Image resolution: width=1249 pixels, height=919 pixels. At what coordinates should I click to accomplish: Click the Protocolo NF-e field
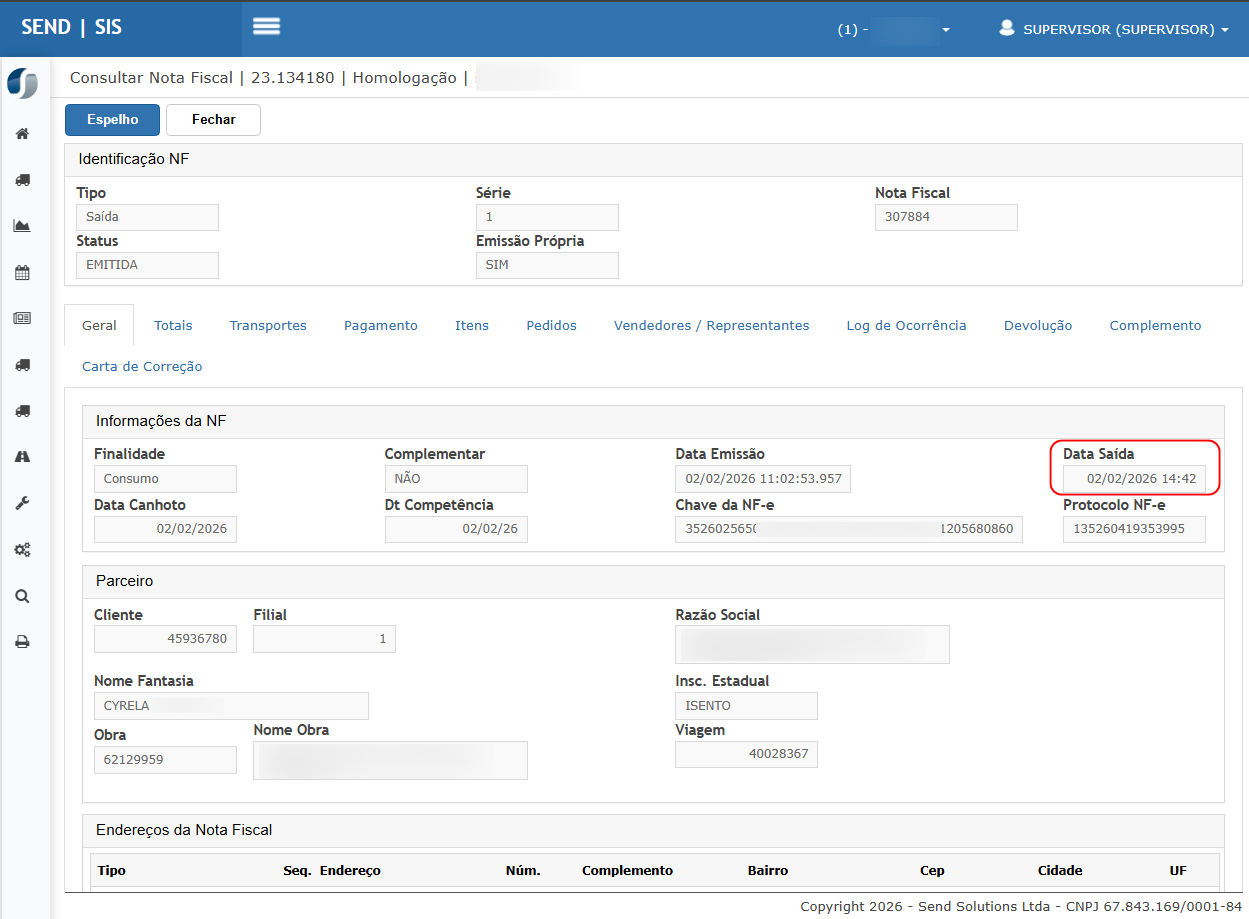[1134, 529]
